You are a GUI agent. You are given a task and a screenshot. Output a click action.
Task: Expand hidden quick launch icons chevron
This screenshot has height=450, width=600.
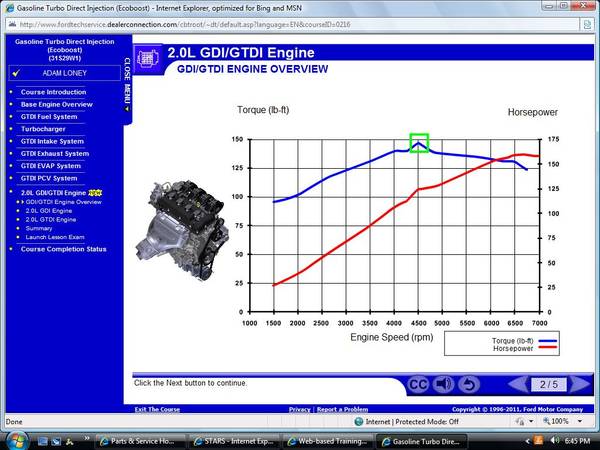tap(87, 439)
